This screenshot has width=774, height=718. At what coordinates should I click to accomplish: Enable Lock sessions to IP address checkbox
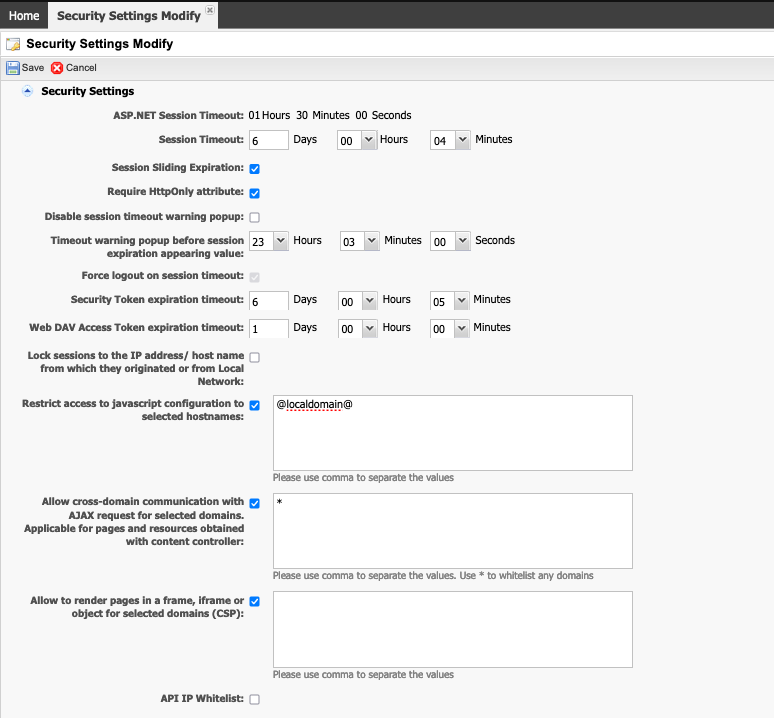coord(255,357)
